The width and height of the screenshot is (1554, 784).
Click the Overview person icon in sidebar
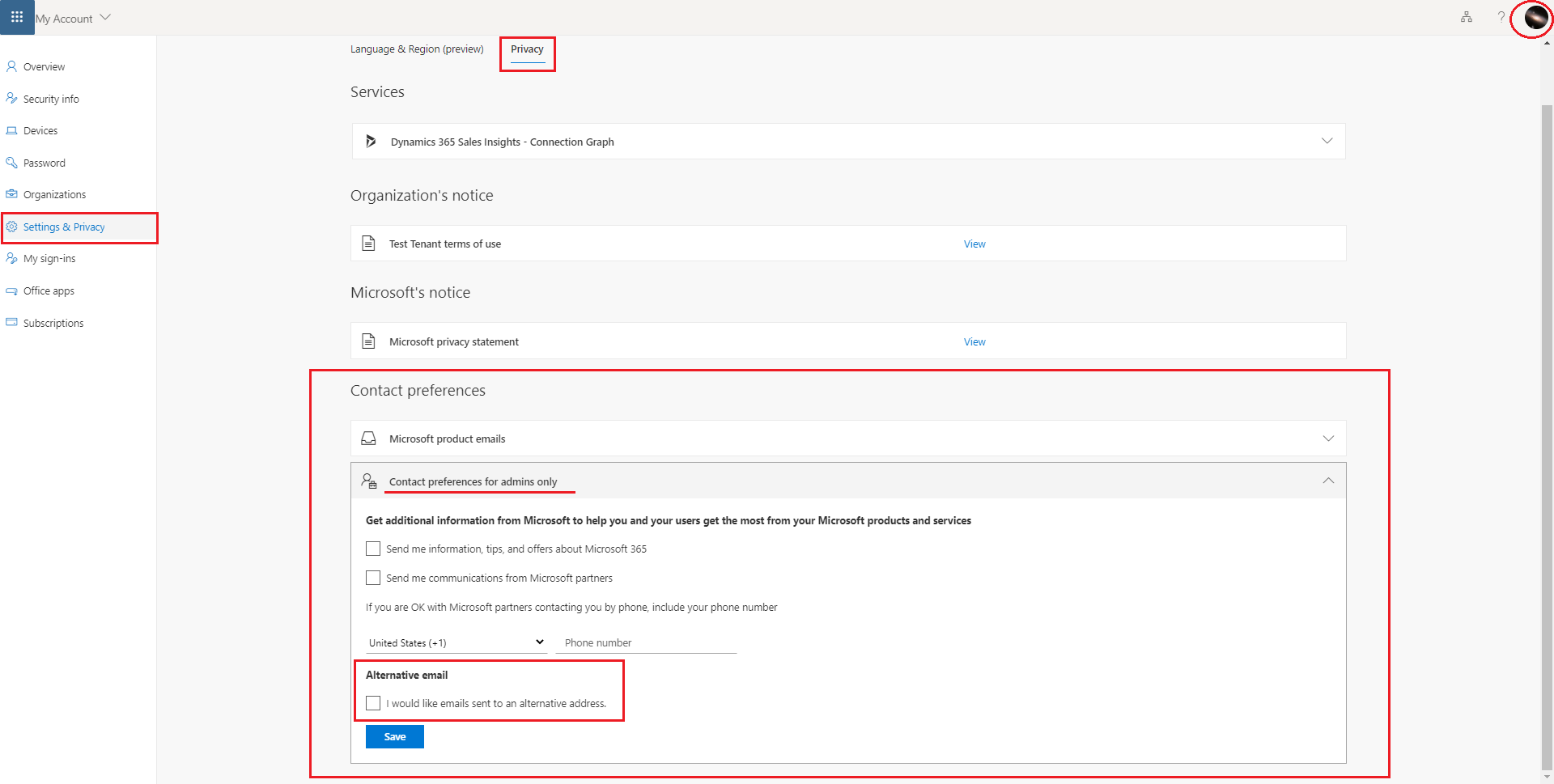[x=11, y=66]
